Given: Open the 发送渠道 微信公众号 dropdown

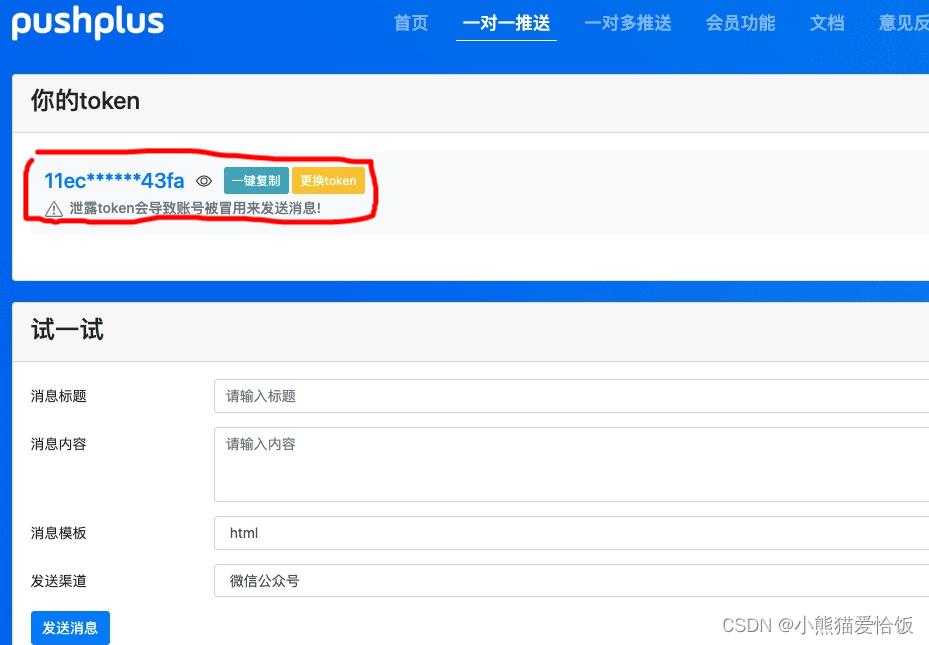Looking at the screenshot, I should point(571,581).
